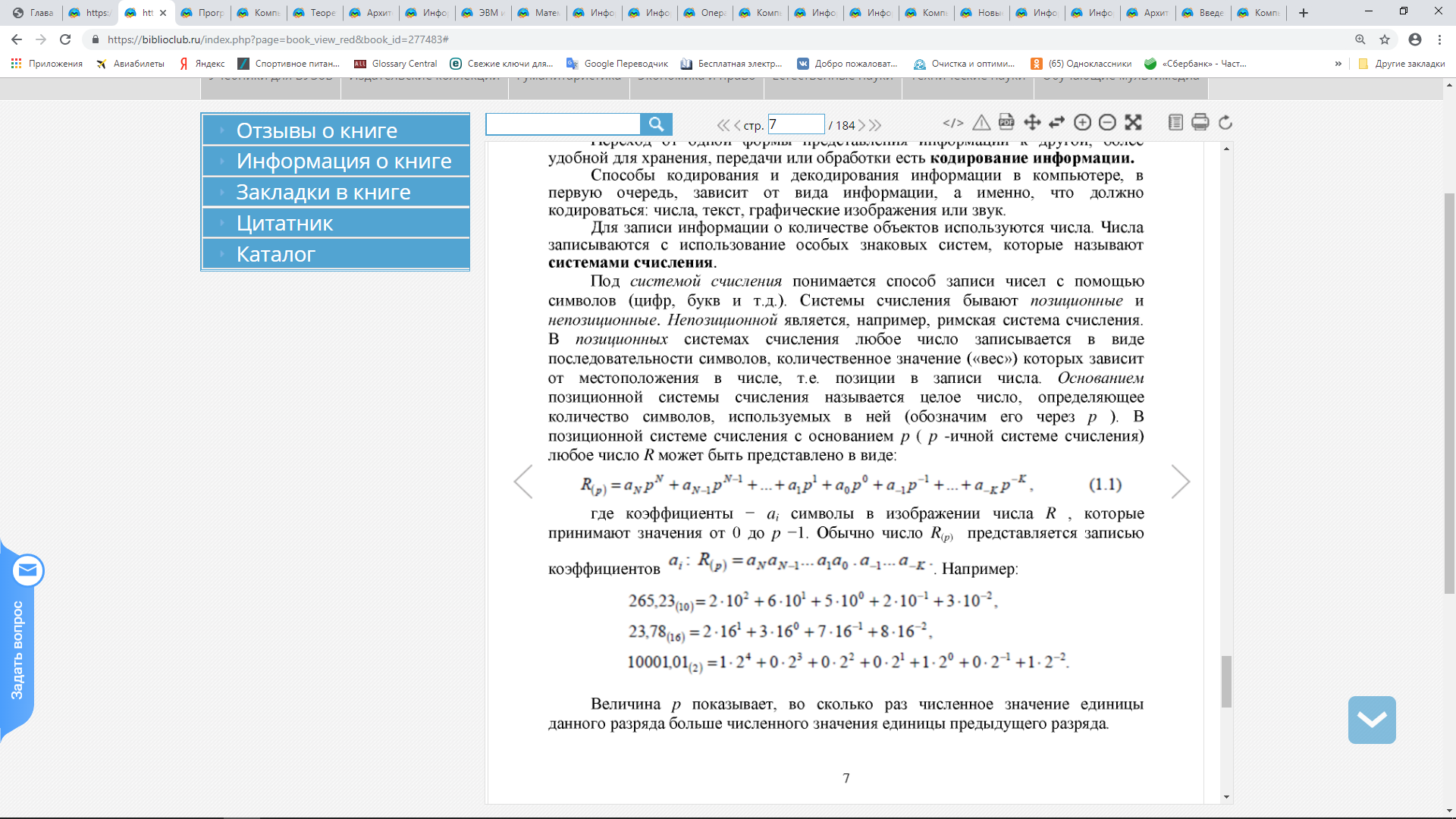Screen dimensions: 1456x819
Task: Click the page number input field
Action: (x=795, y=124)
